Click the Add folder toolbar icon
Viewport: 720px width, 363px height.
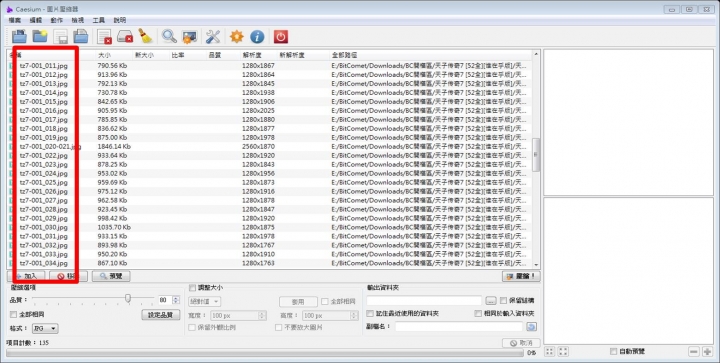coord(40,36)
